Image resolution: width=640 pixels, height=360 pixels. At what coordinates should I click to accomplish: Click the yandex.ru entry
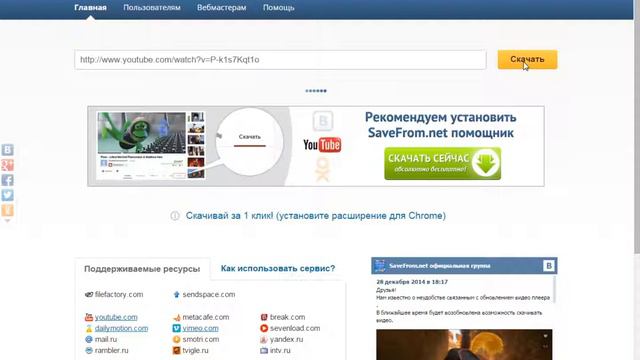coord(287,339)
